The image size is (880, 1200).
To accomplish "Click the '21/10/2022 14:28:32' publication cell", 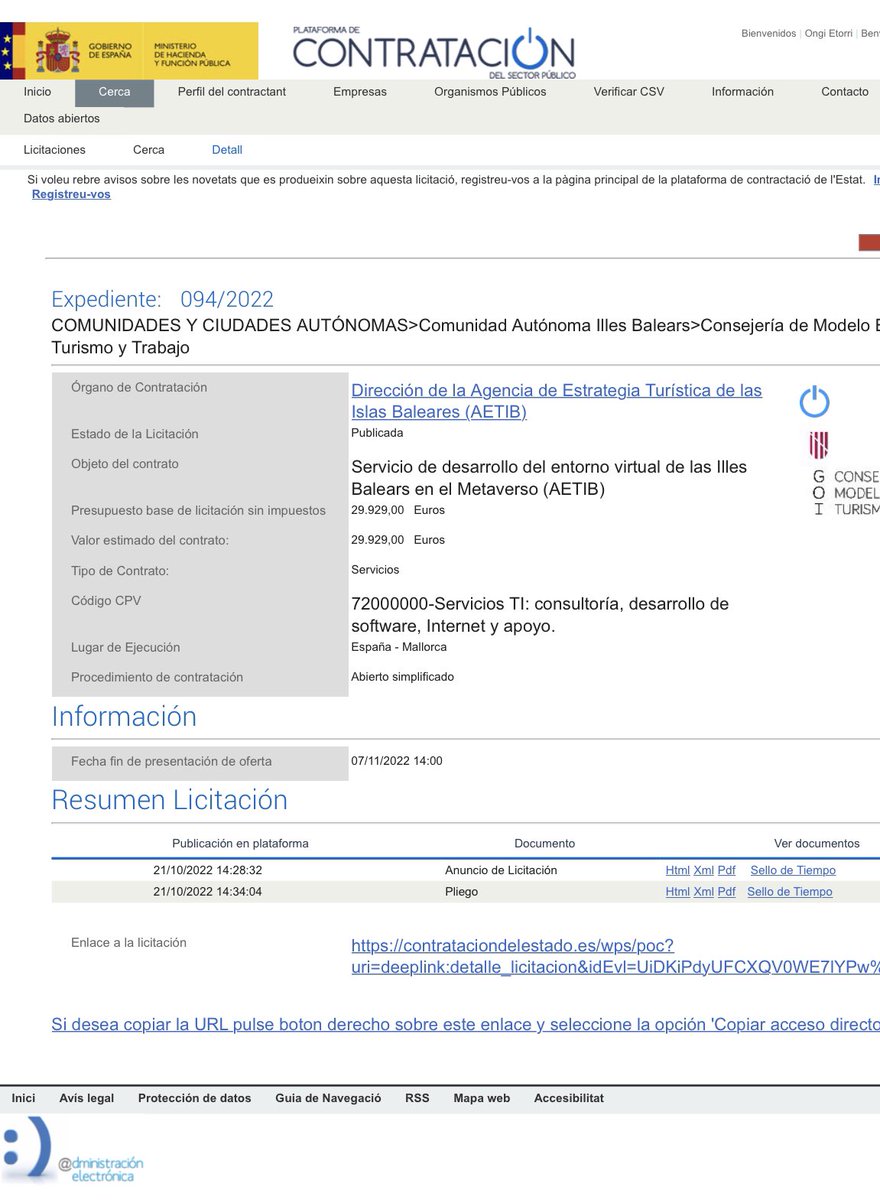I will pos(208,871).
